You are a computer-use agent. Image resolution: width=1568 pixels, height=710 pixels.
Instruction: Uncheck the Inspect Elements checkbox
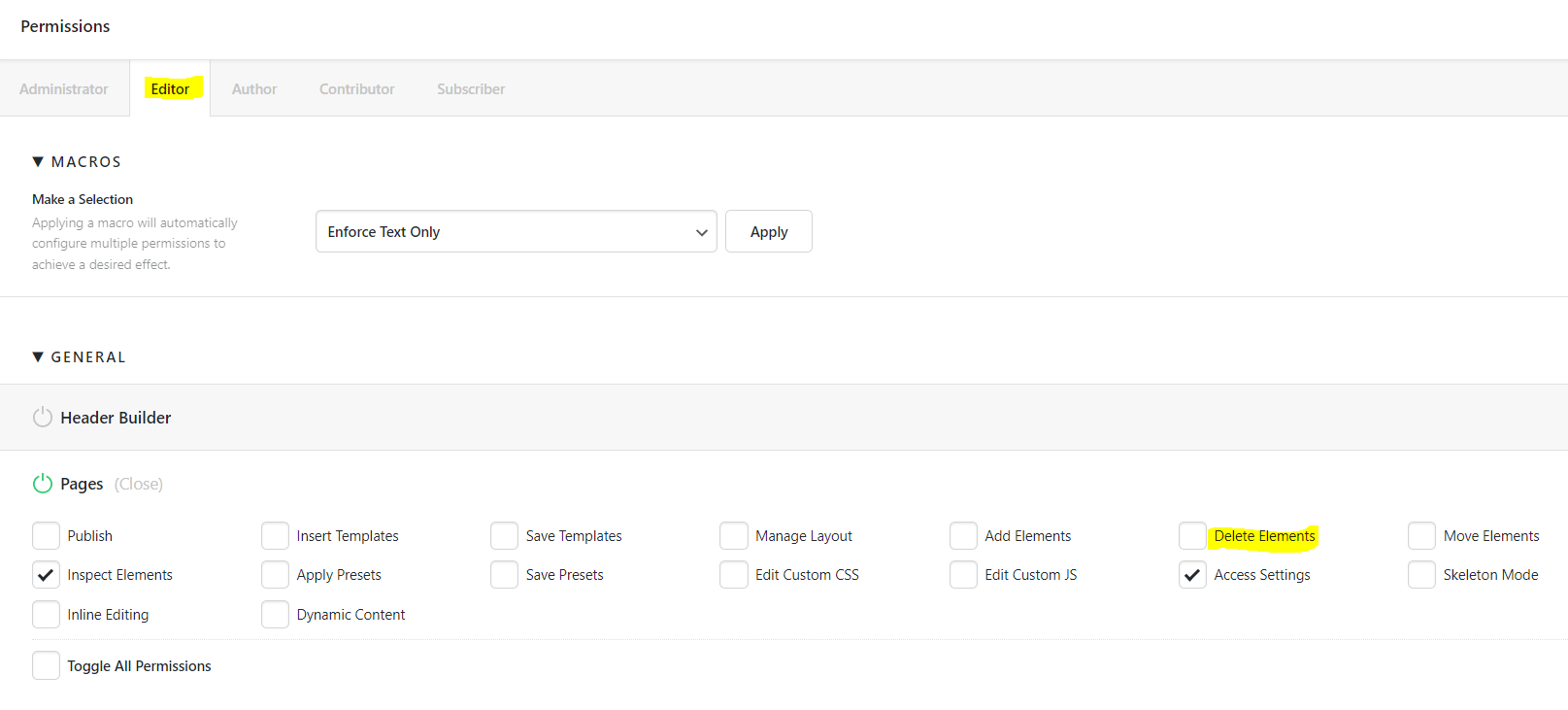point(46,574)
